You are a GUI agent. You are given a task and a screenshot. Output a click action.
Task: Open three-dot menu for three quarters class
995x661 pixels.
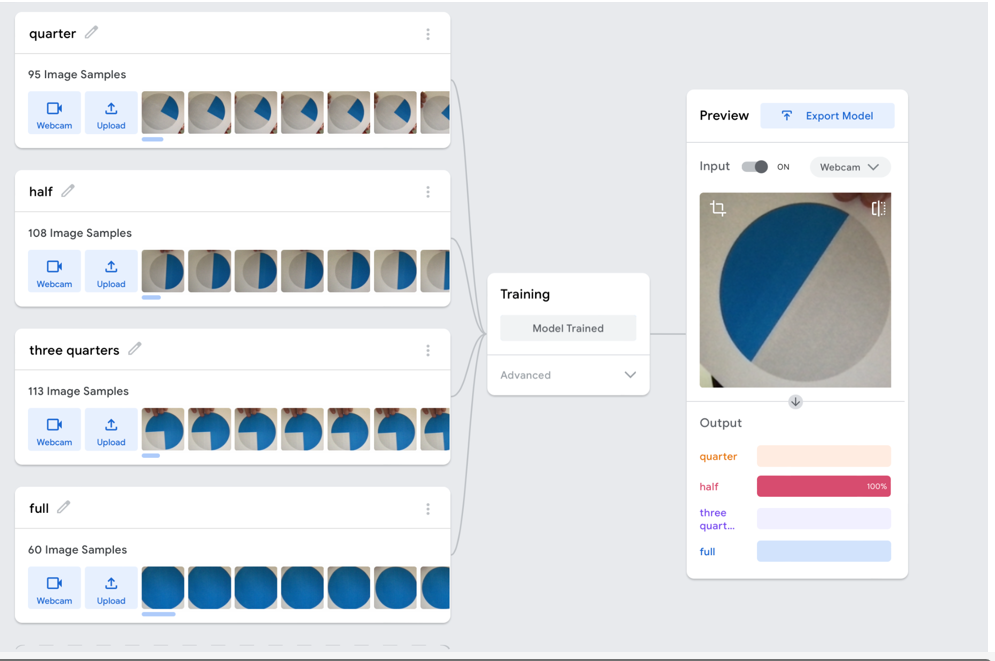coord(428,351)
